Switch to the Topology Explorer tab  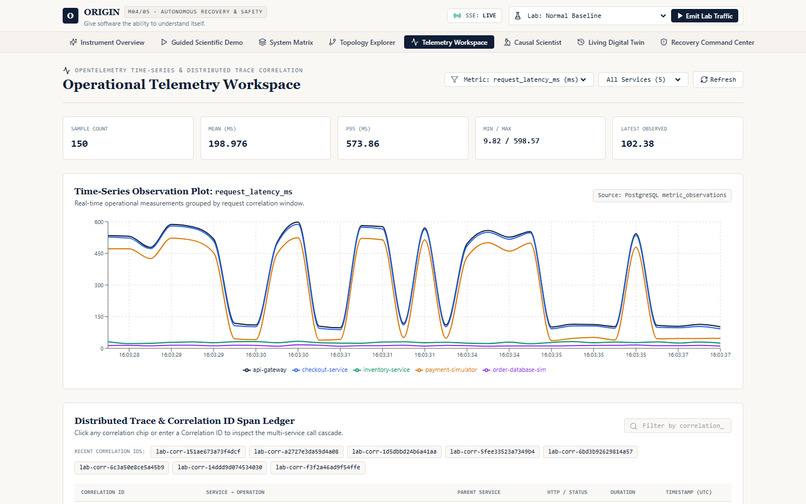click(x=362, y=42)
